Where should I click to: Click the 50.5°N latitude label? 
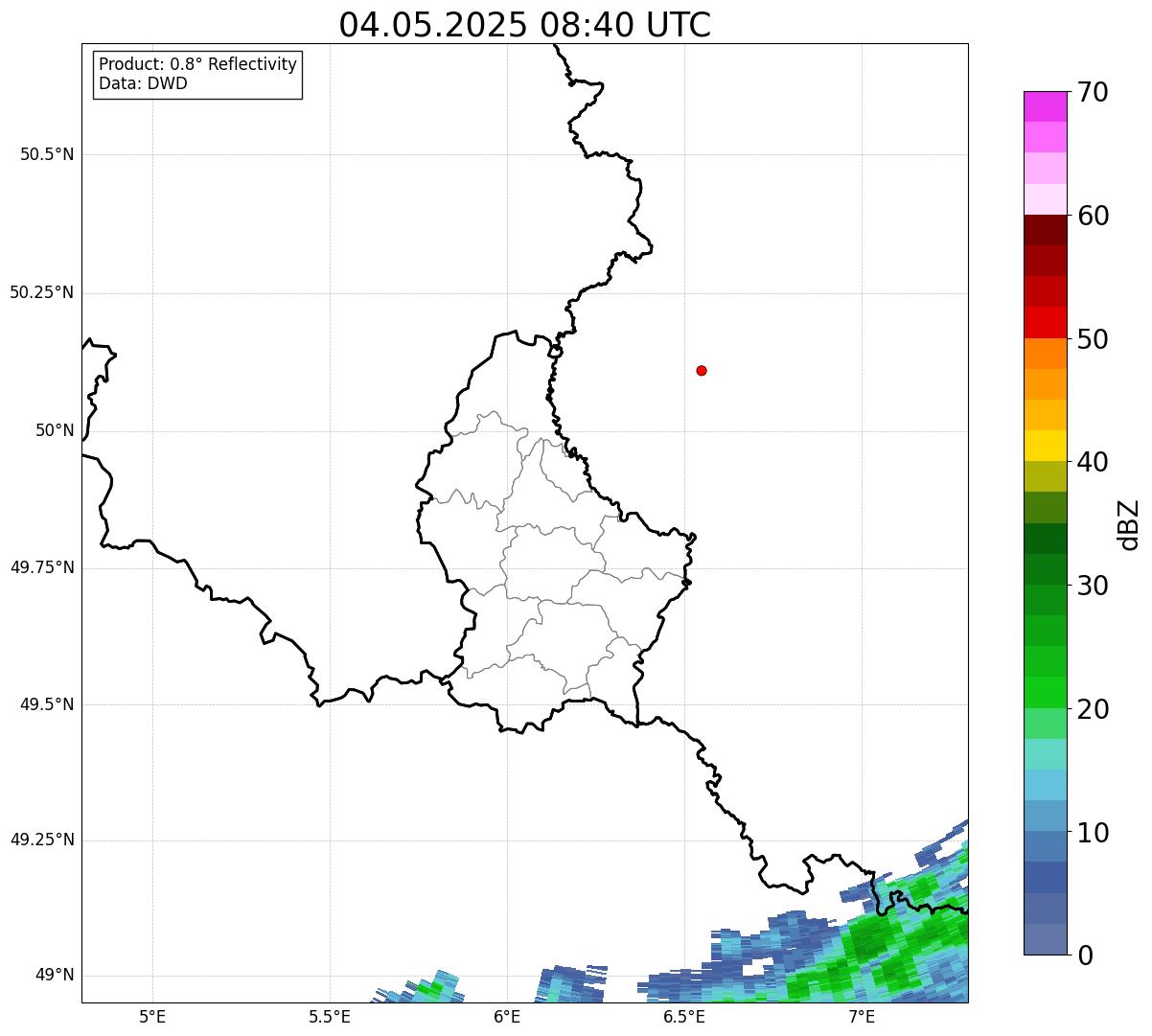click(47, 154)
